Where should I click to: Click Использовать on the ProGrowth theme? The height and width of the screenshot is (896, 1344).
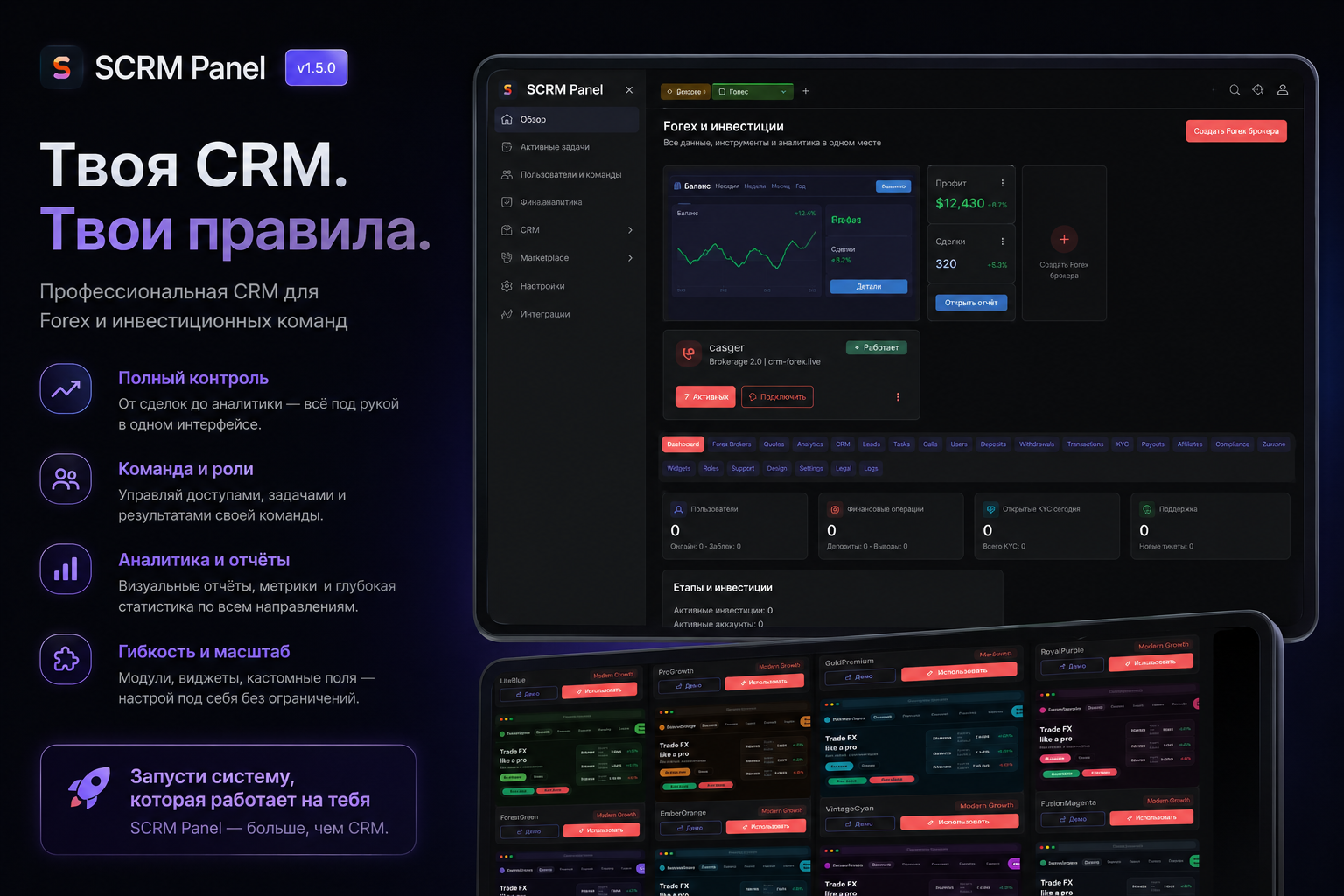click(x=764, y=682)
